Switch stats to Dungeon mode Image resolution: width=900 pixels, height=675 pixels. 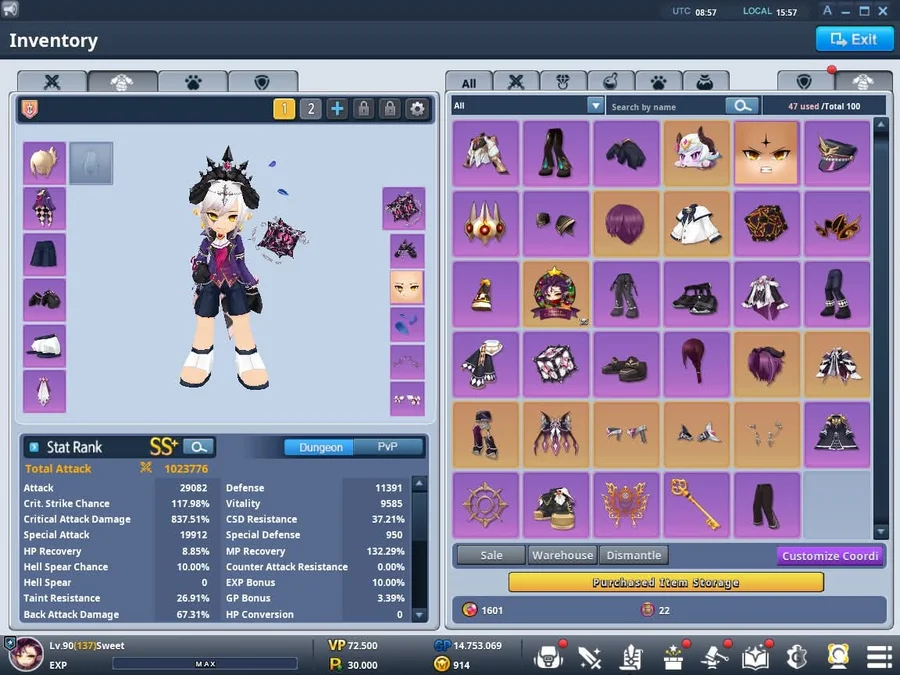pyautogui.click(x=320, y=447)
